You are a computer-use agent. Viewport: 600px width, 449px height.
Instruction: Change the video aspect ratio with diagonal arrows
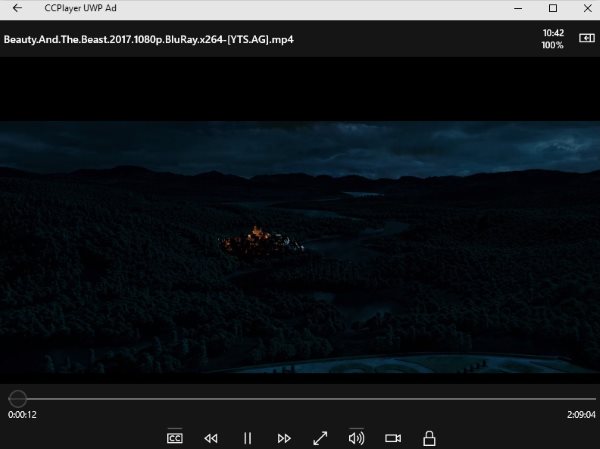[x=320, y=438]
